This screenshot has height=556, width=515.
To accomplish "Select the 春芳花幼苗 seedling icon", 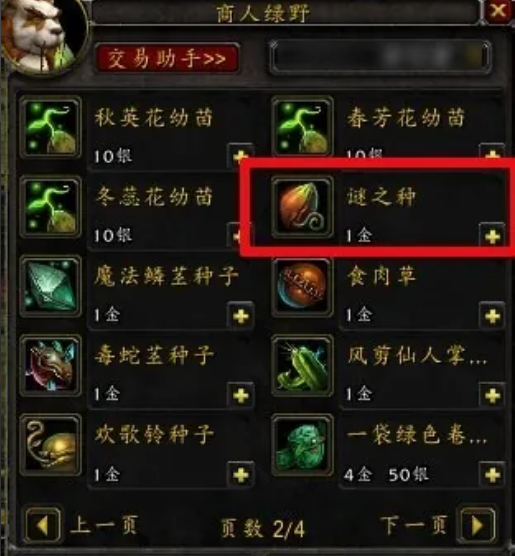I will [302, 127].
